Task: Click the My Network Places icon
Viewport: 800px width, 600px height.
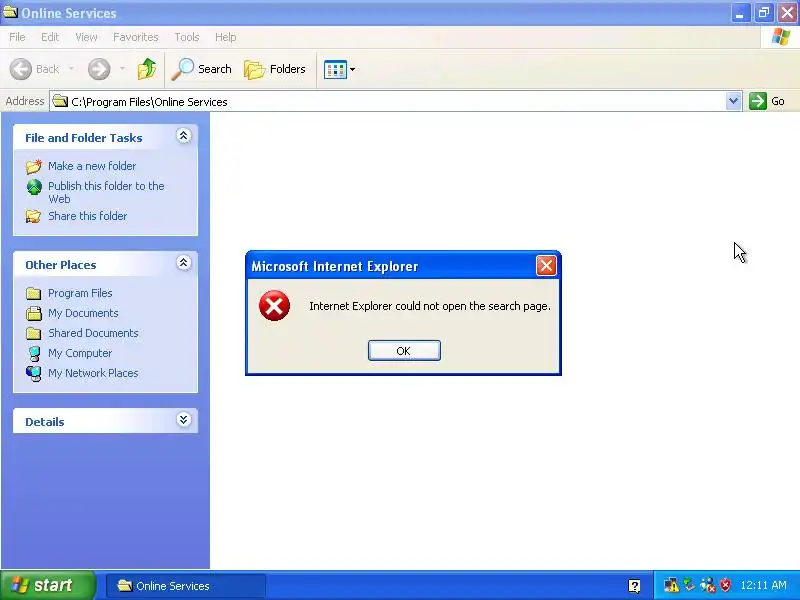Action: [x=34, y=373]
